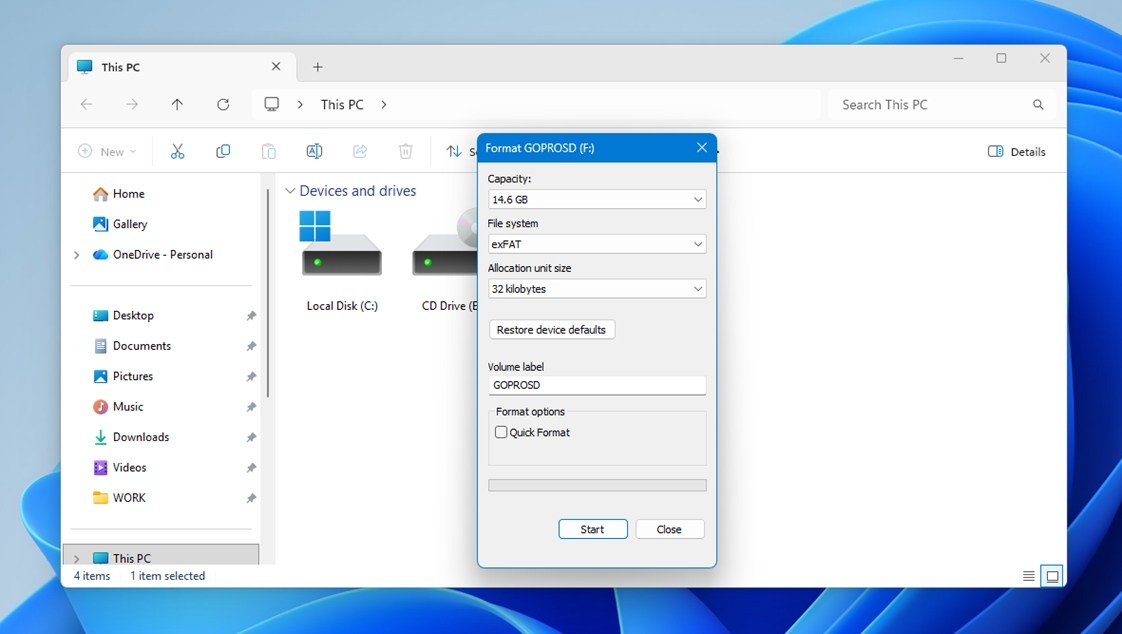Image resolution: width=1122 pixels, height=634 pixels.
Task: Click the Delete trash icon in toolbar
Action: 406,151
